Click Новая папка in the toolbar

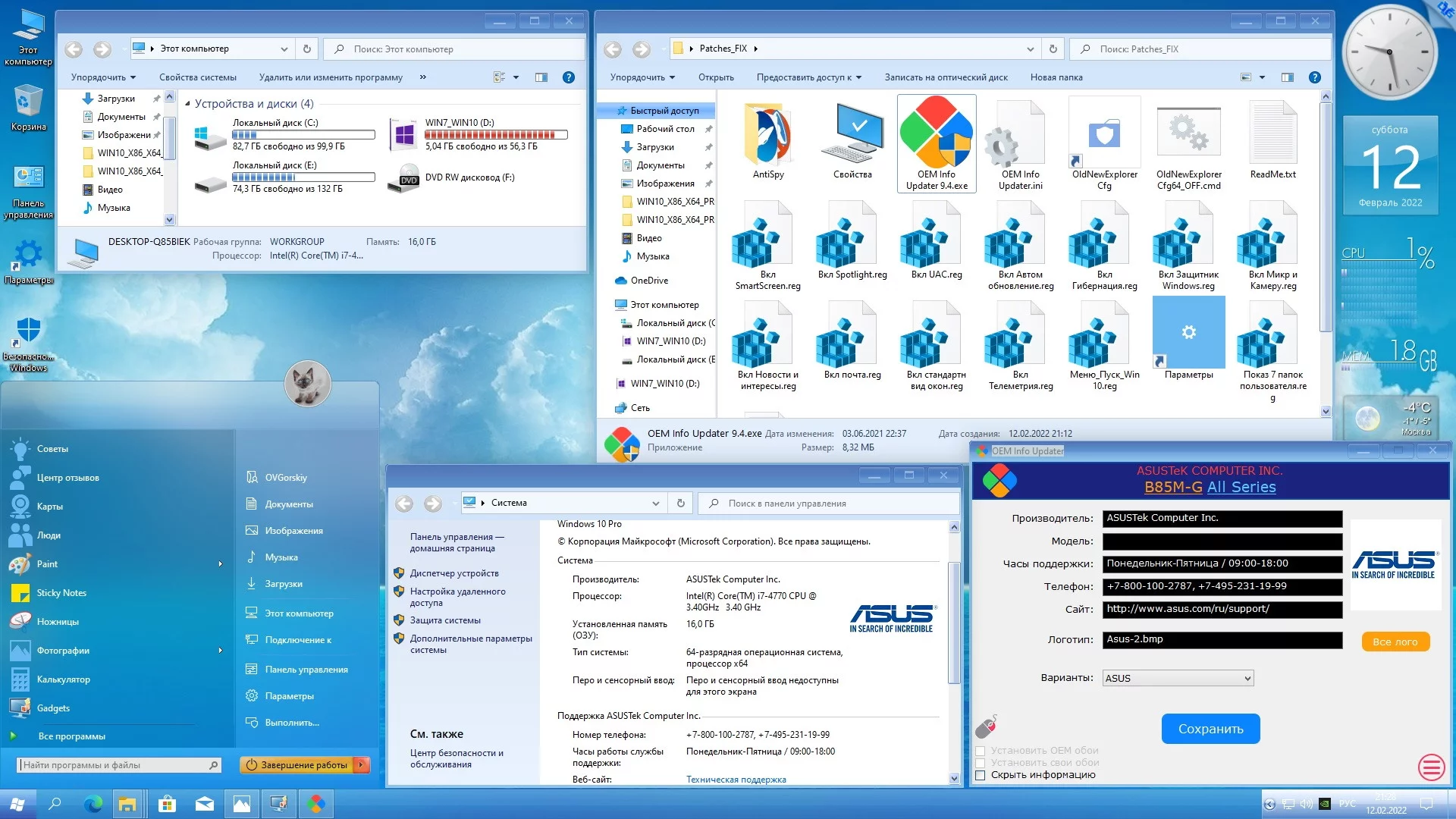click(x=1056, y=77)
